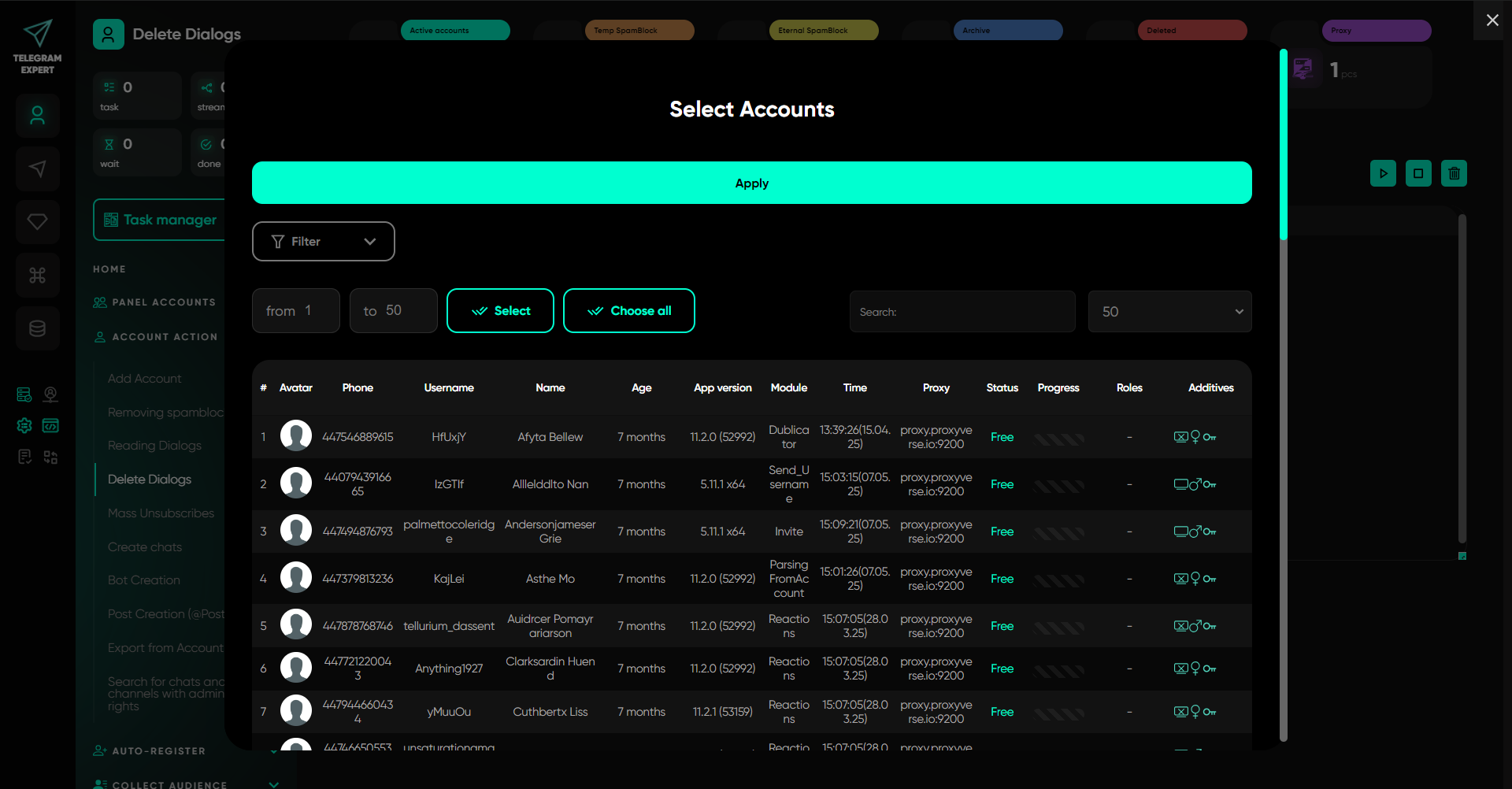Expand the Filter dropdown
The height and width of the screenshot is (789, 1512).
(x=323, y=242)
